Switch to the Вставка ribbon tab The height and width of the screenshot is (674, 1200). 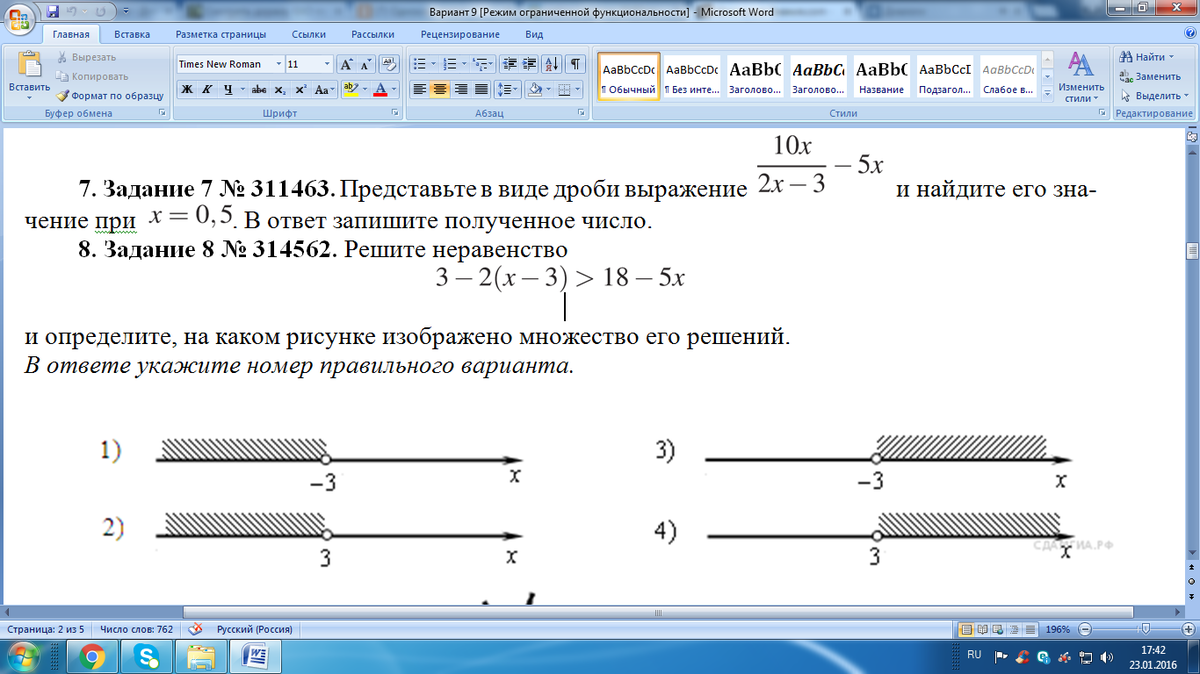(x=132, y=34)
